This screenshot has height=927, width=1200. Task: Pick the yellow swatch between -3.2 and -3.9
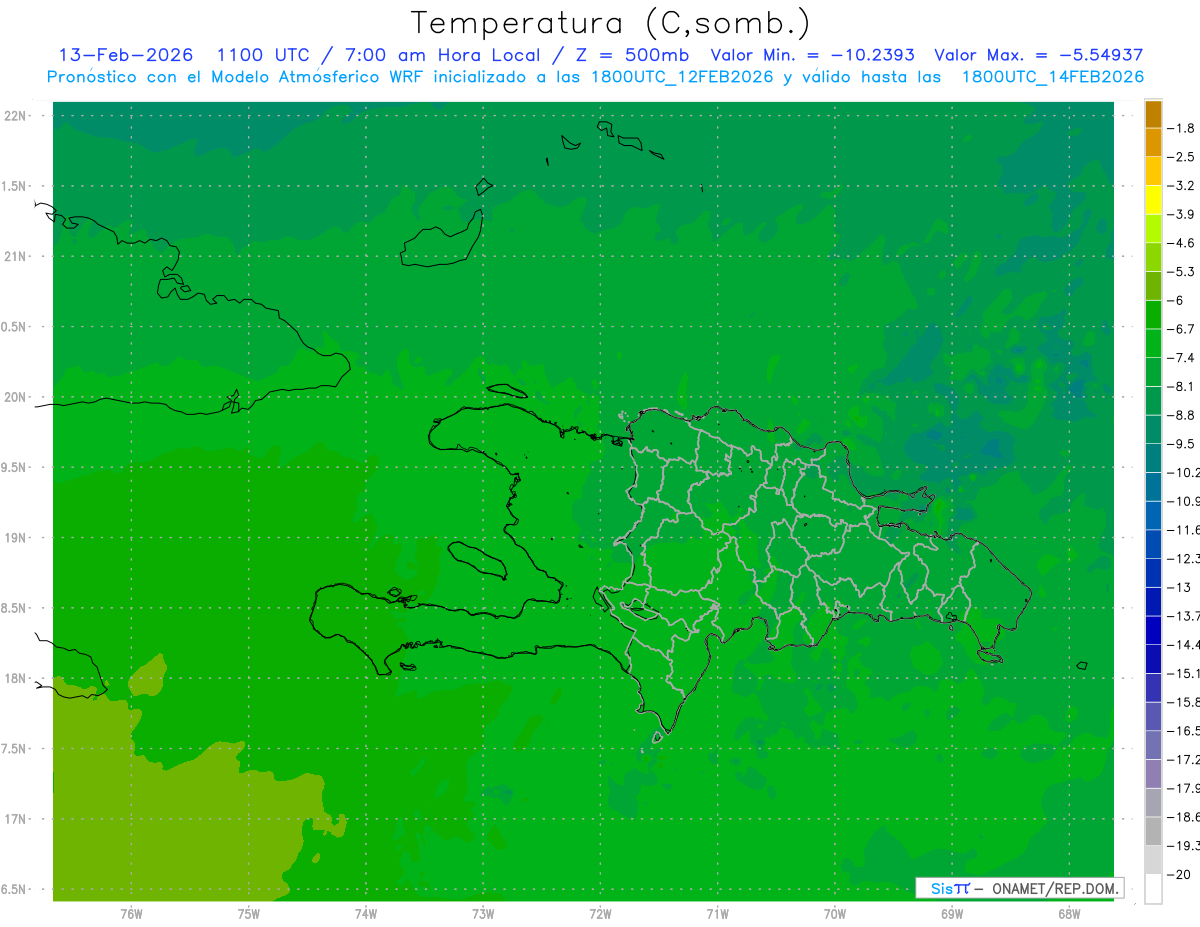pyautogui.click(x=1153, y=200)
